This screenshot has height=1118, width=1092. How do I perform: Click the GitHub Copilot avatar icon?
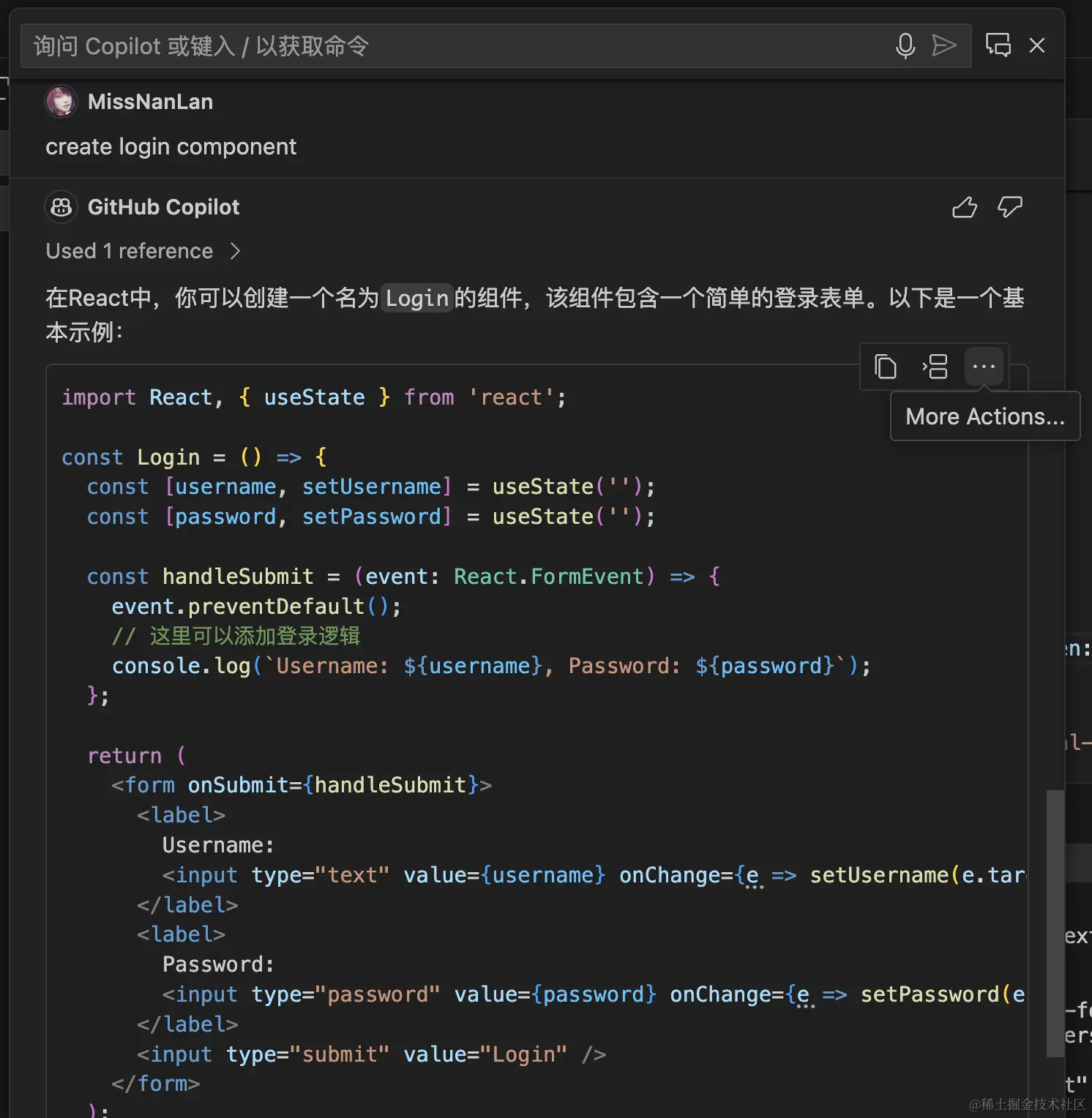click(61, 207)
